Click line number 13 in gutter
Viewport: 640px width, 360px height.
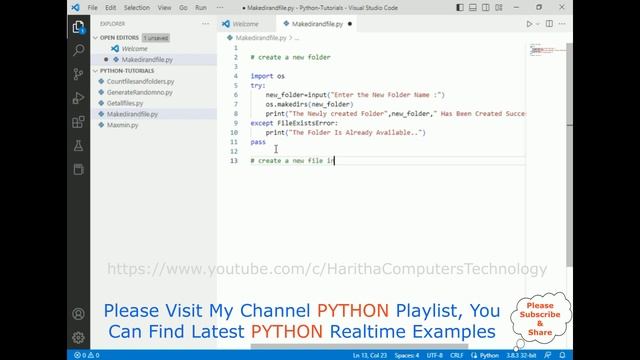click(x=234, y=160)
